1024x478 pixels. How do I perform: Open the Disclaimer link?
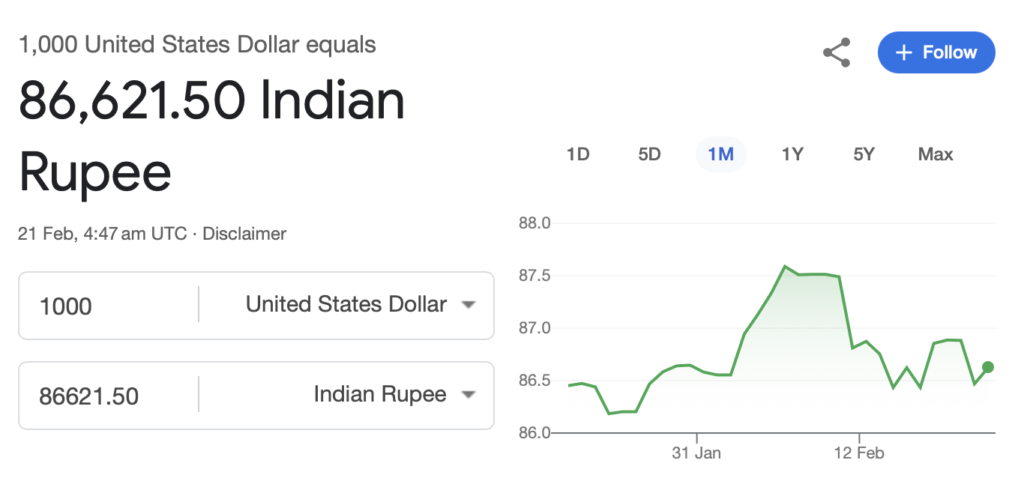pos(244,234)
